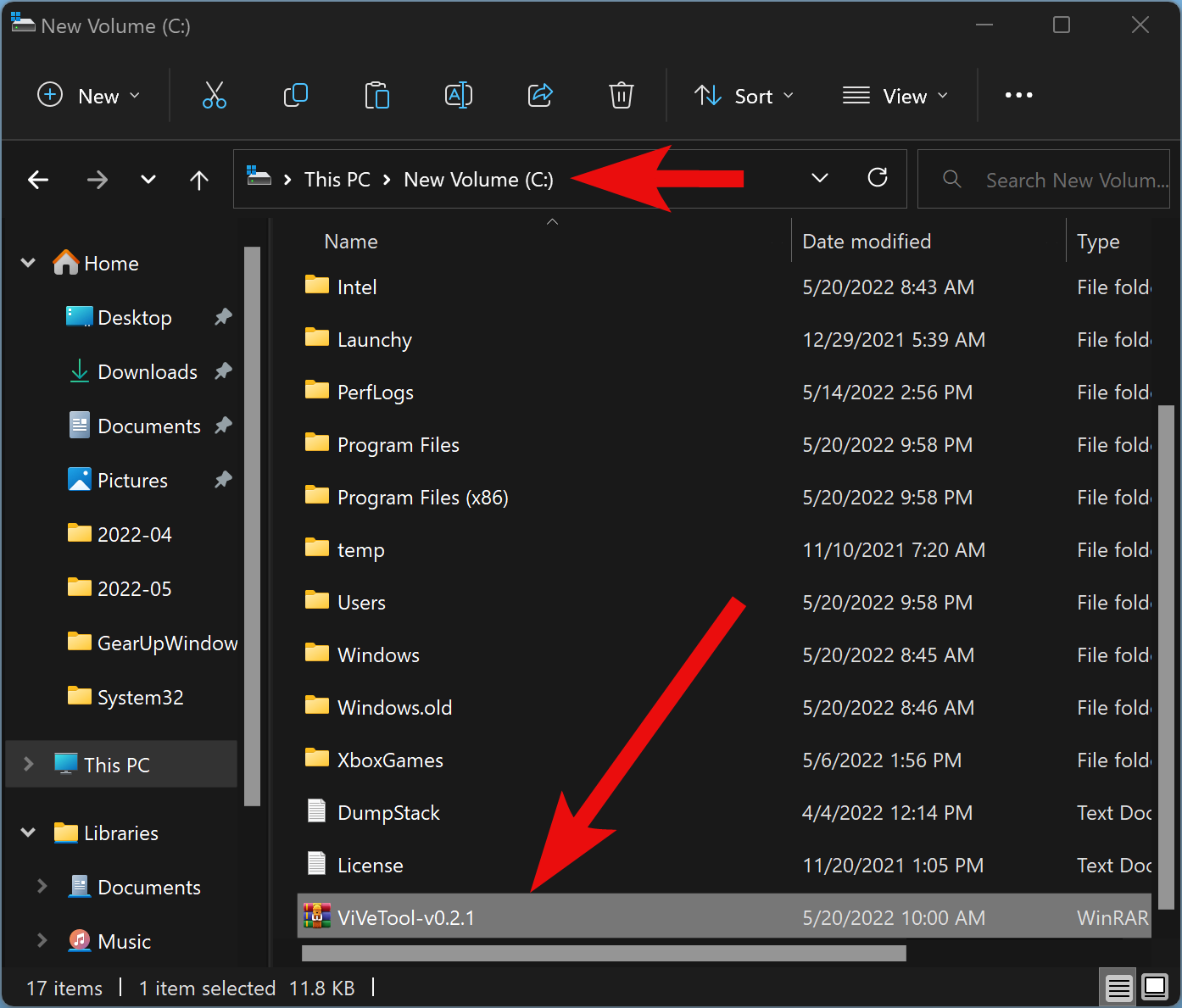Click the Copy icon in toolbar
The width and height of the screenshot is (1182, 1008).
coord(296,95)
